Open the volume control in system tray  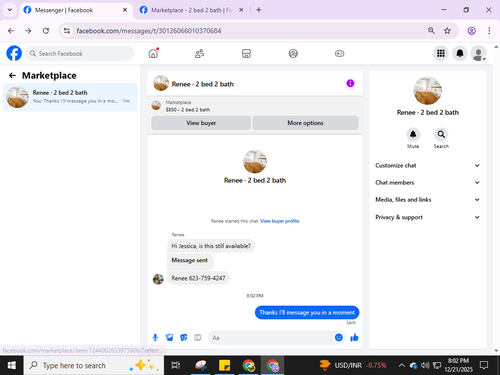(x=425, y=366)
